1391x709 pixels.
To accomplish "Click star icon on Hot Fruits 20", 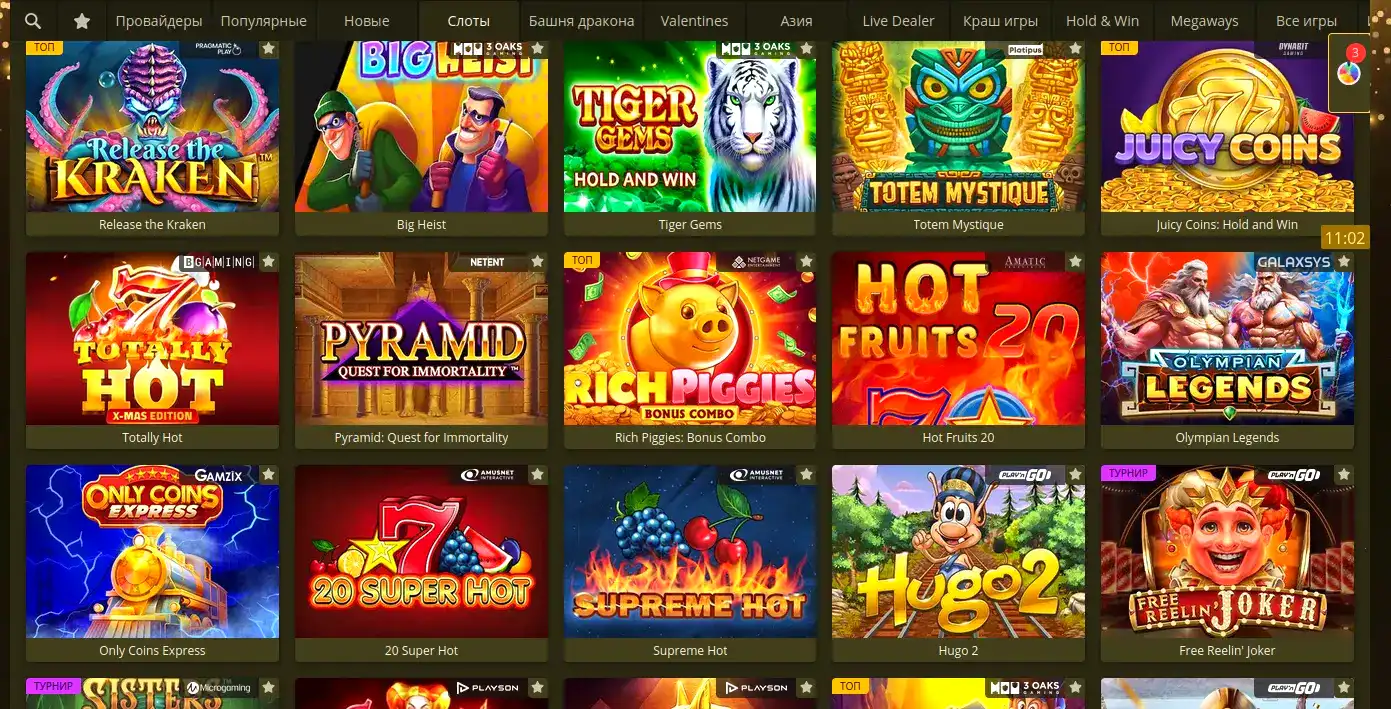I will 1075,261.
